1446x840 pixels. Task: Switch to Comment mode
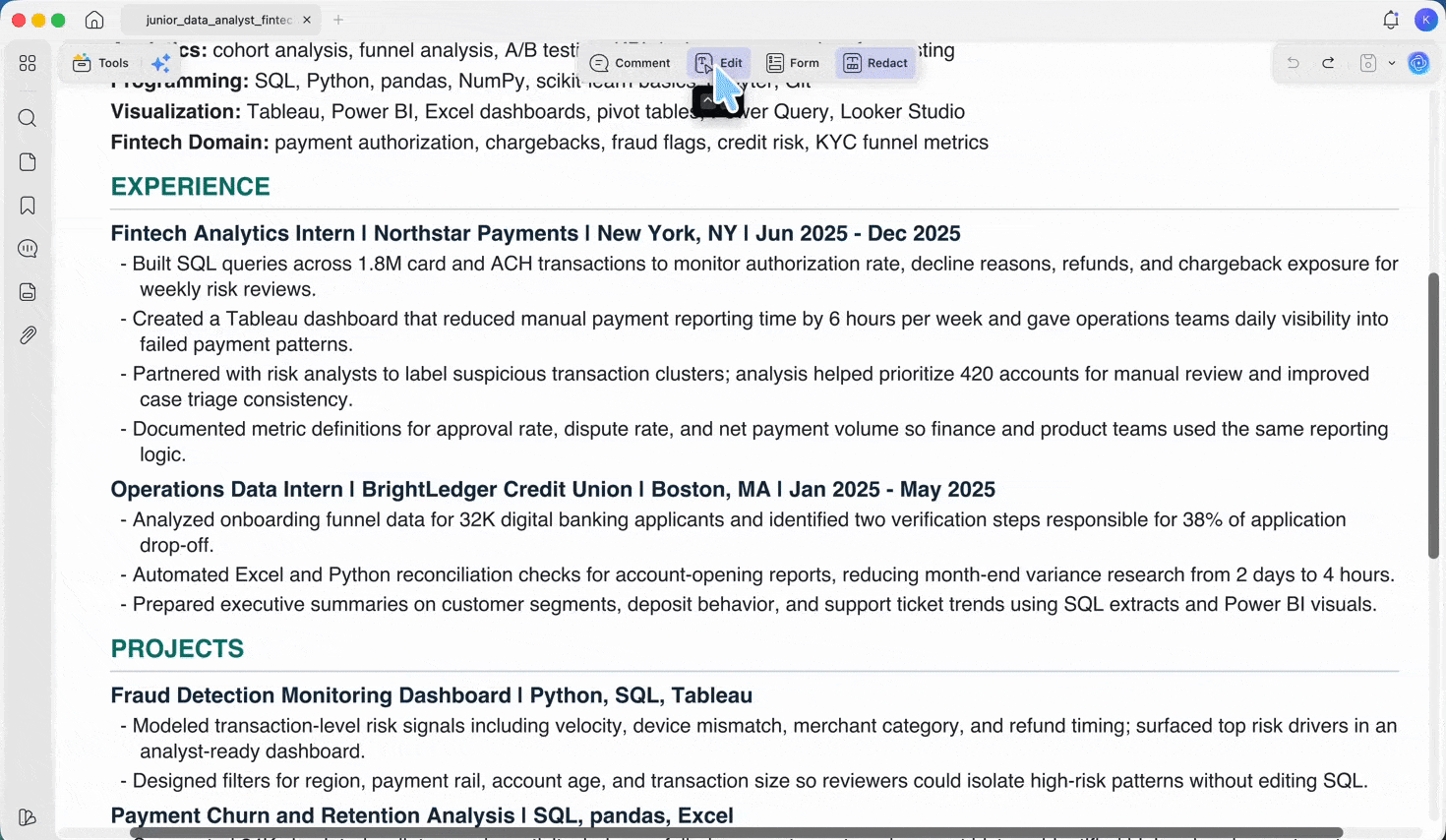pyautogui.click(x=631, y=63)
